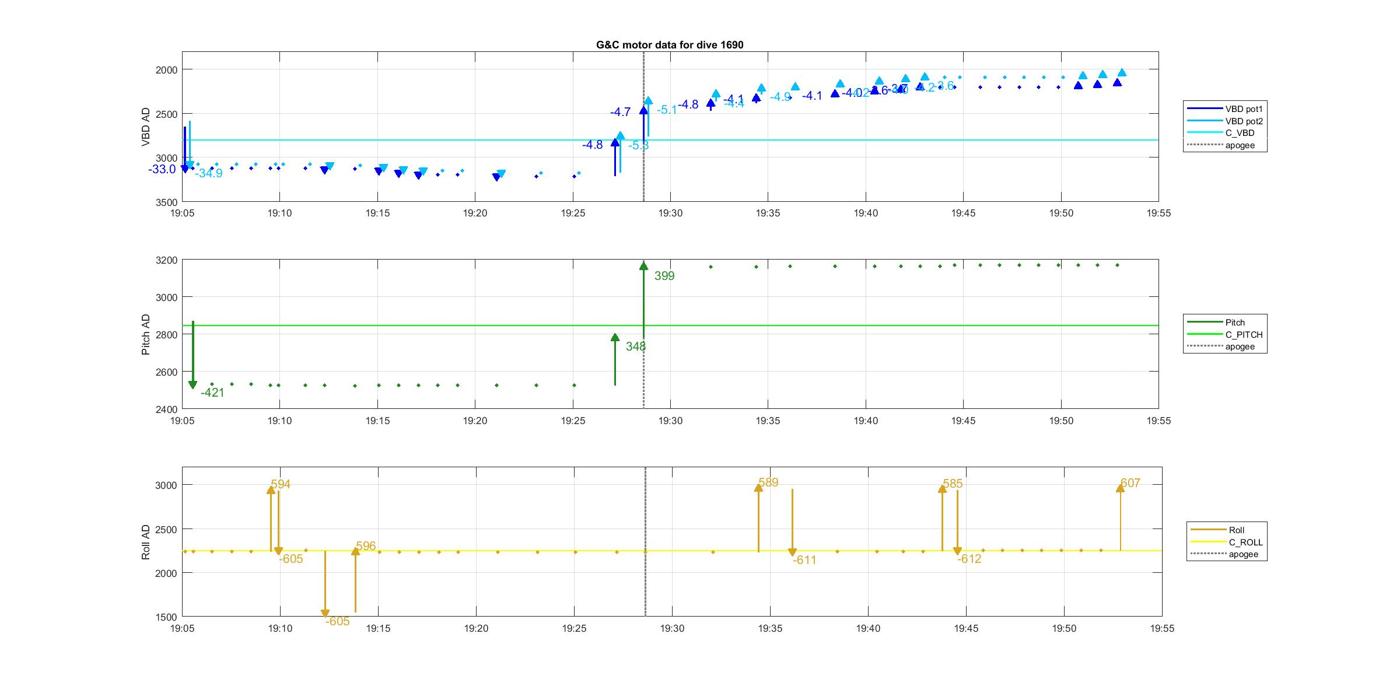This screenshot has height=693, width=1400.
Task: Click the '585' roll data label
Action: 953,484
